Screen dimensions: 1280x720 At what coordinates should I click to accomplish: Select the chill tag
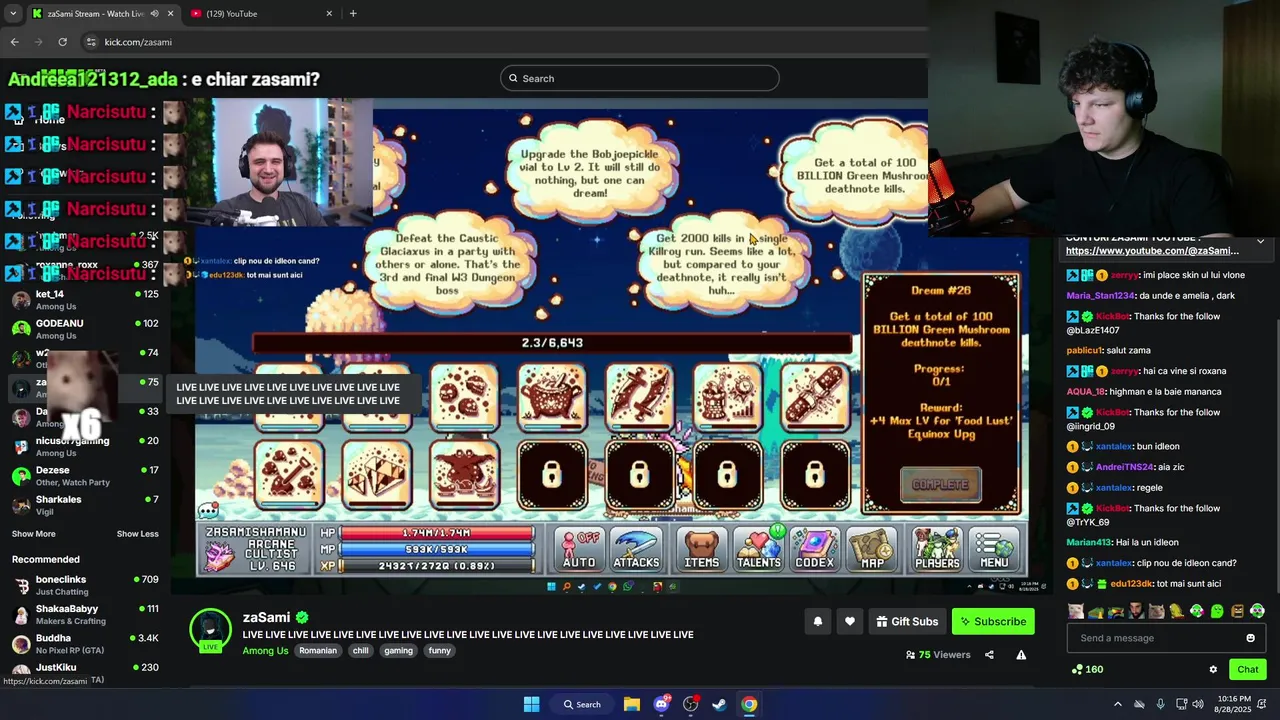click(361, 650)
